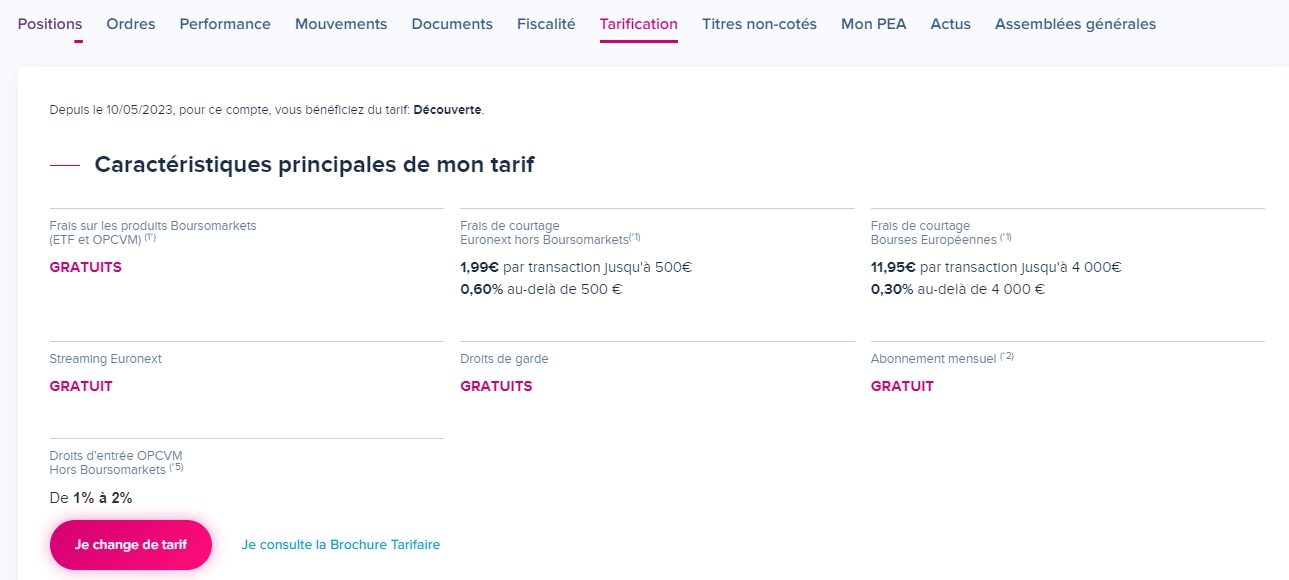Go to the Performance tab
The width and height of the screenshot is (1289, 580).
tap(225, 24)
